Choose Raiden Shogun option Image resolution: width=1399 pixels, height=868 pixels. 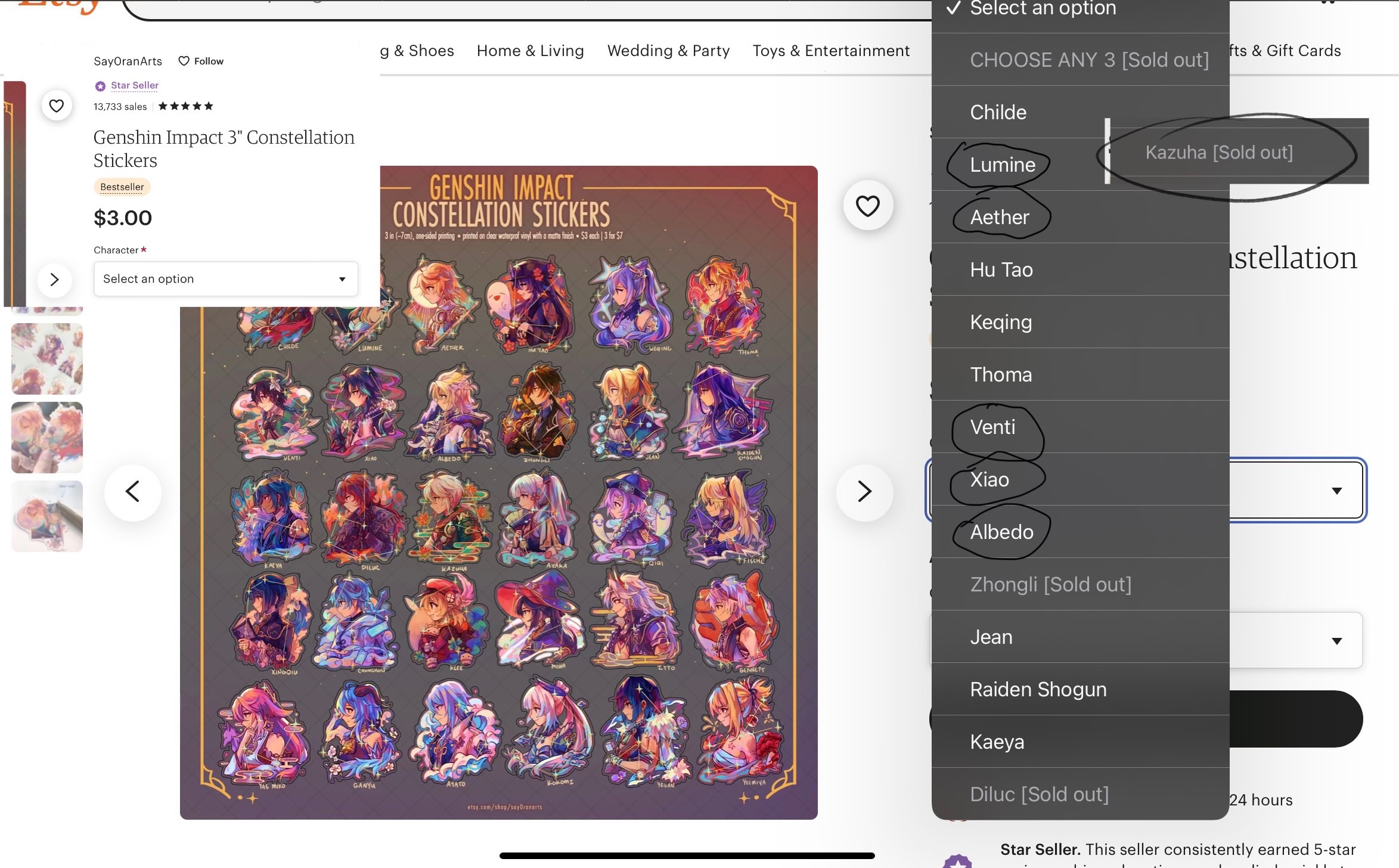click(x=1038, y=689)
